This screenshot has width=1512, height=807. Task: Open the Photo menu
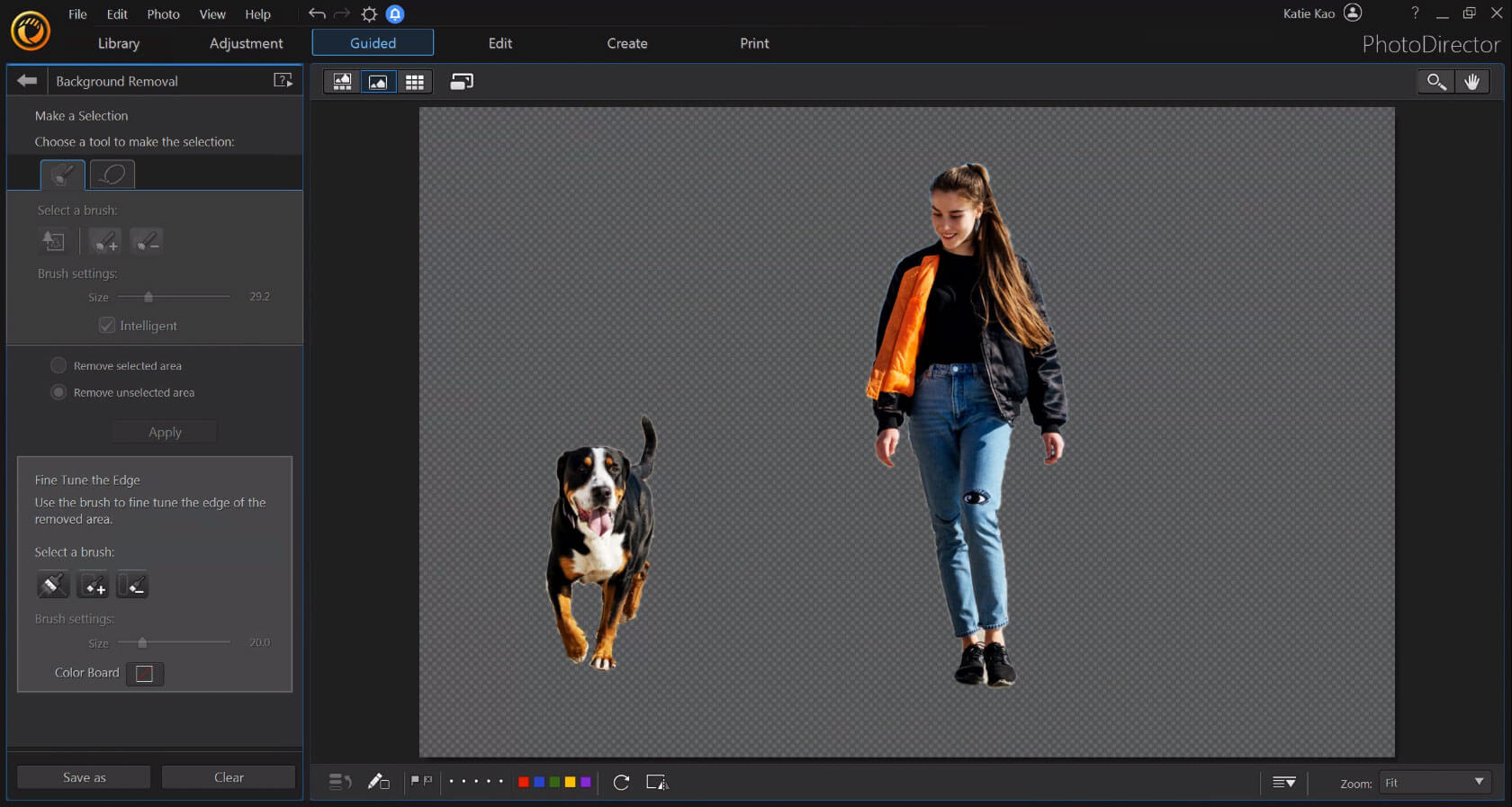point(163,14)
